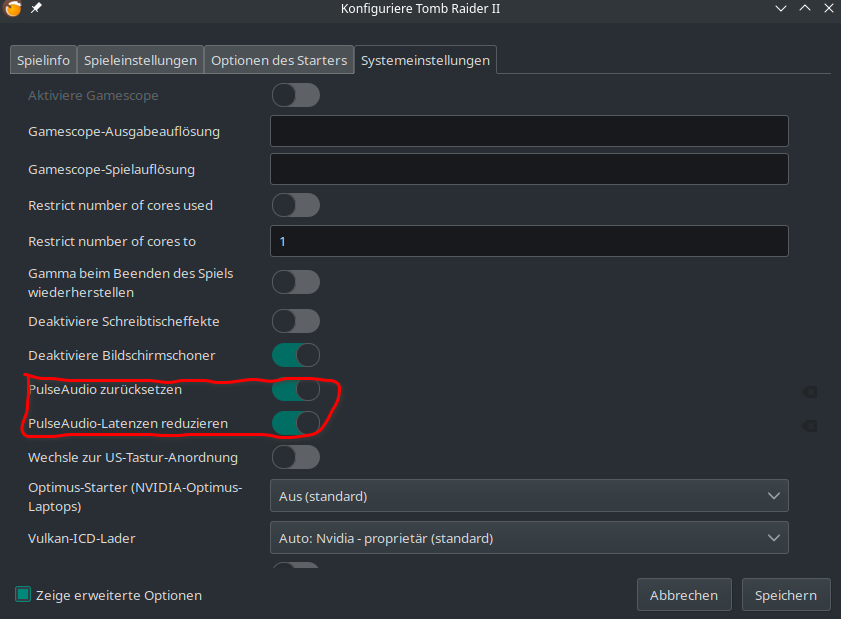841x619 pixels.
Task: Enable Deaktiviere Schreibtischeffekte switch
Action: tap(296, 321)
